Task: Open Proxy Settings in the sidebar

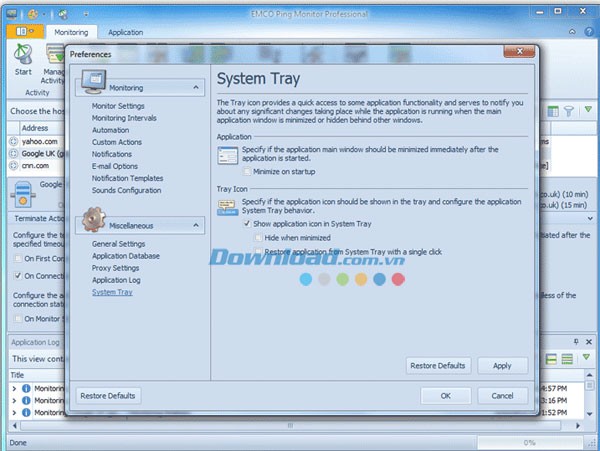Action: click(115, 268)
